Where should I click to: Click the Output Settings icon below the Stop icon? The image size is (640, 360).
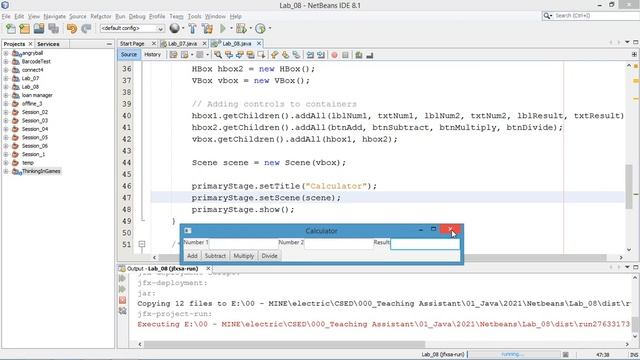click(x=122, y=311)
